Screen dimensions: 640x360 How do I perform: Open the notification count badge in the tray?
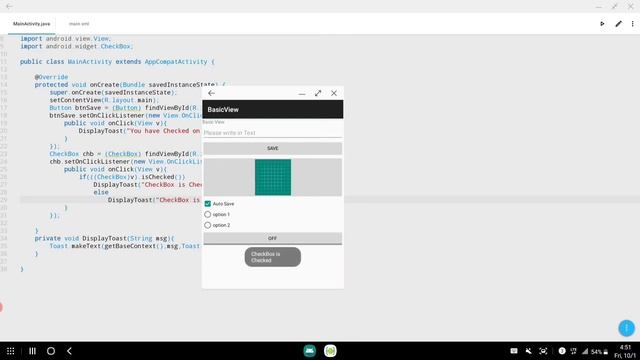[562, 351]
